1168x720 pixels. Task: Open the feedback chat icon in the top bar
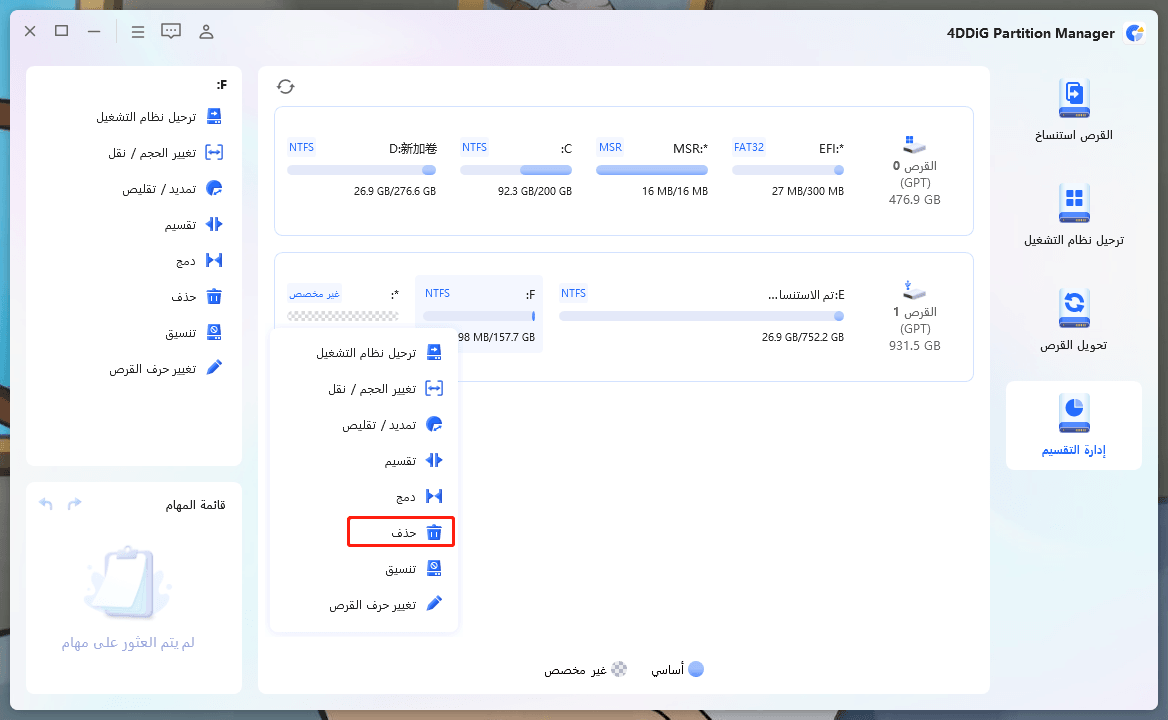tap(171, 31)
